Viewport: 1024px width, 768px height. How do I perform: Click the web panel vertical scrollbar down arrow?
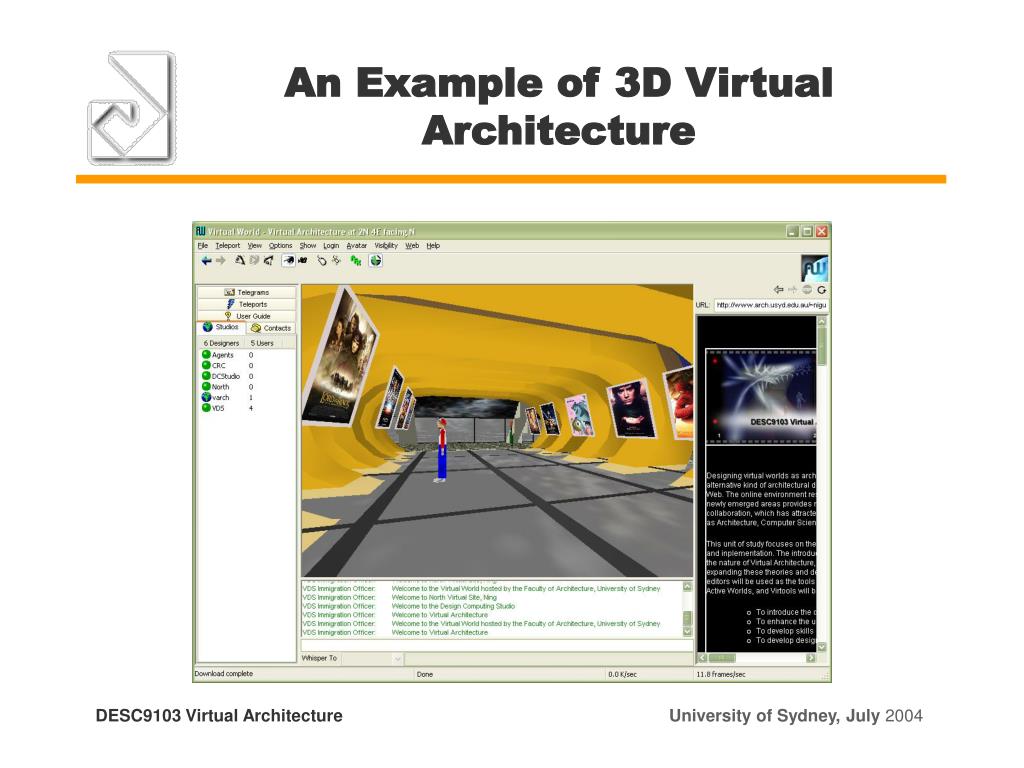coord(822,647)
